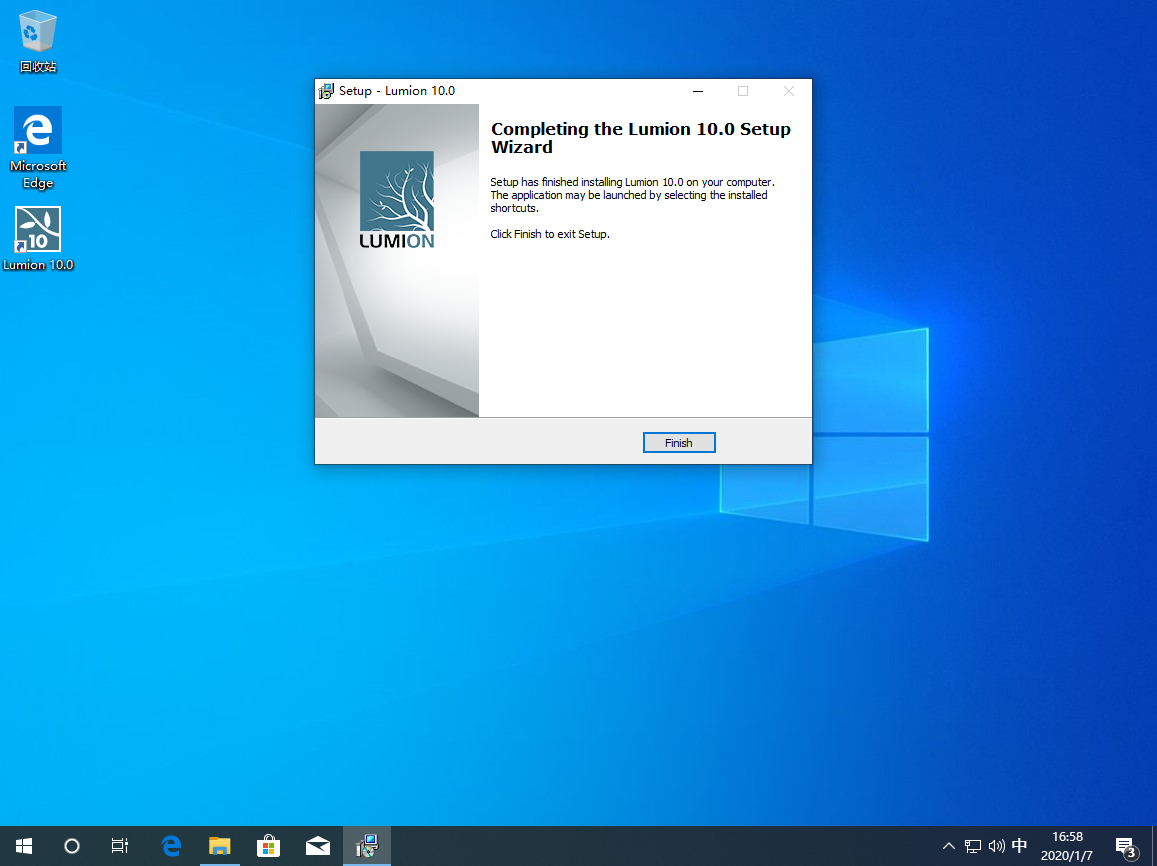
Task: Toggle Chinese input method indicator
Action: (1020, 846)
